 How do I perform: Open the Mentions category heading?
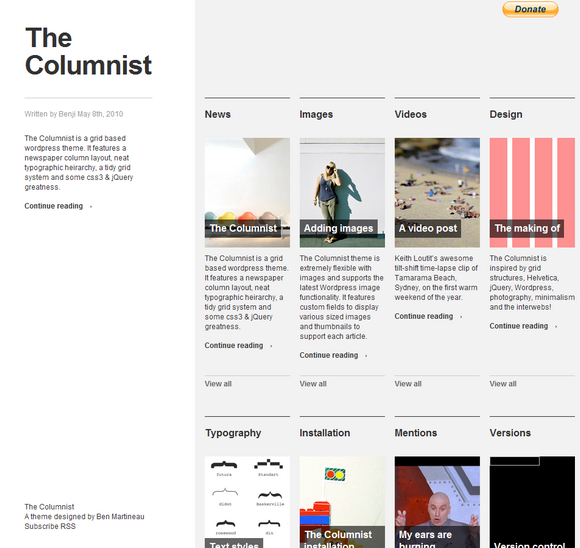[x=416, y=433]
